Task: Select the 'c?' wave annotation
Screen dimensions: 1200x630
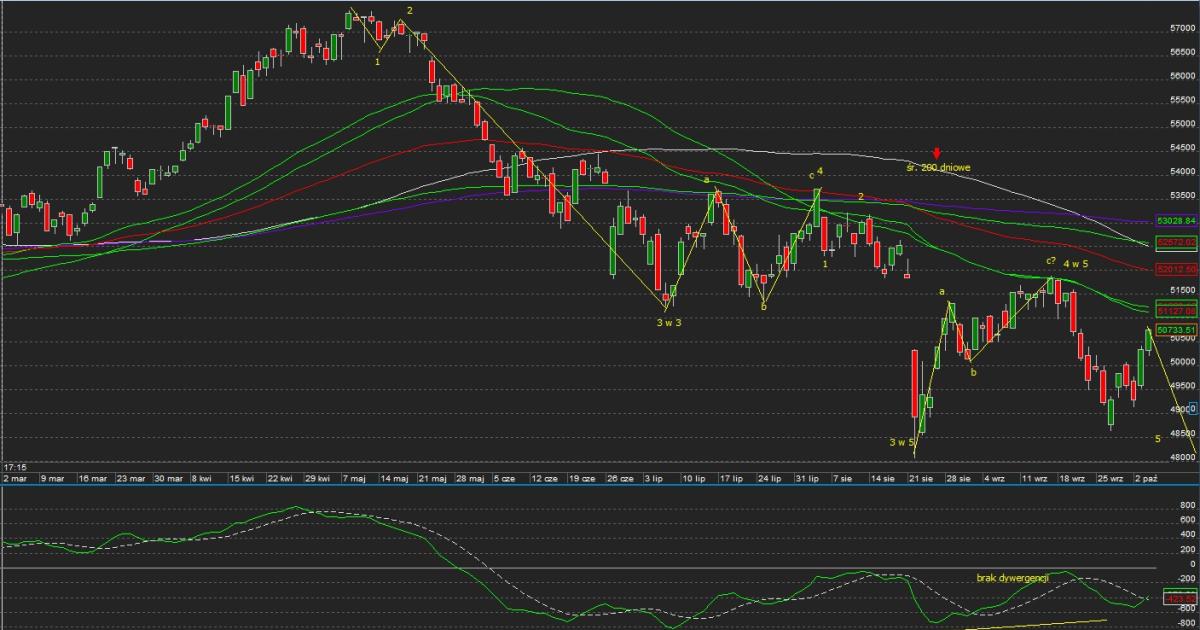Action: click(1051, 261)
